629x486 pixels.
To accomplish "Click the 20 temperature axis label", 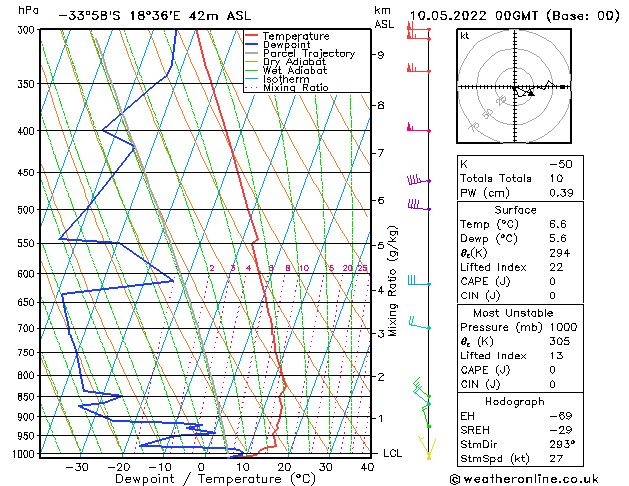I will pos(284,467).
